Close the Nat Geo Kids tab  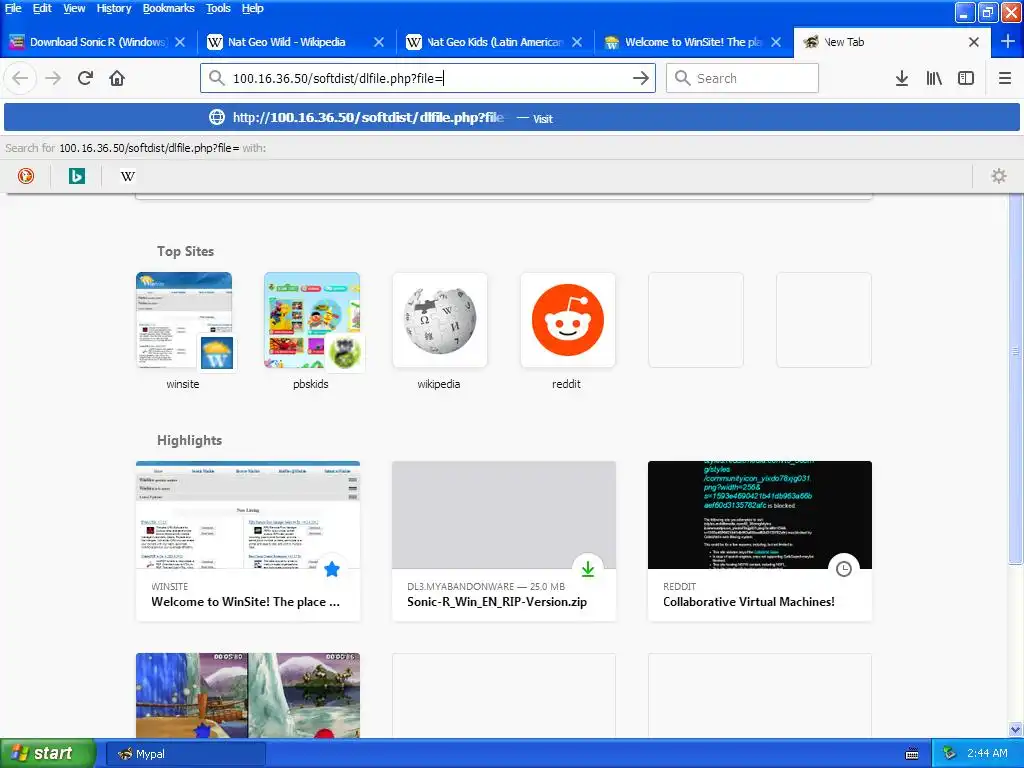tap(577, 42)
